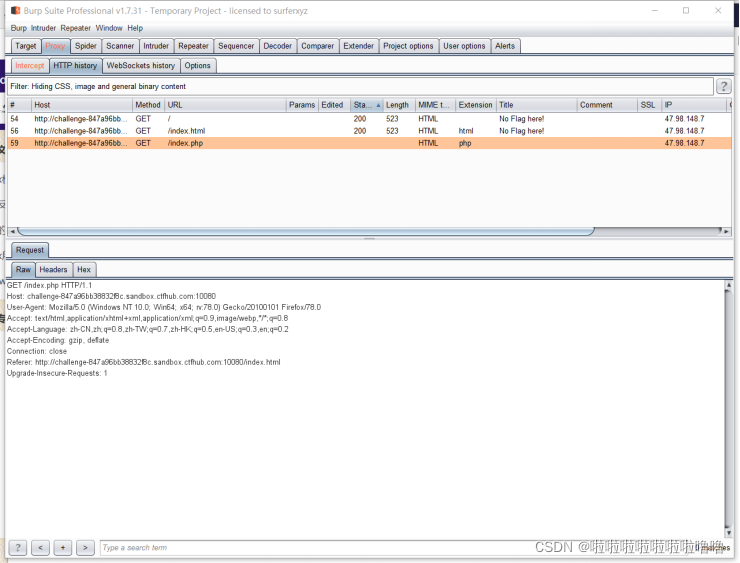Image resolution: width=740 pixels, height=563 pixels.
Task: Select highlighted row 59 for /index.php
Action: pyautogui.click(x=369, y=143)
